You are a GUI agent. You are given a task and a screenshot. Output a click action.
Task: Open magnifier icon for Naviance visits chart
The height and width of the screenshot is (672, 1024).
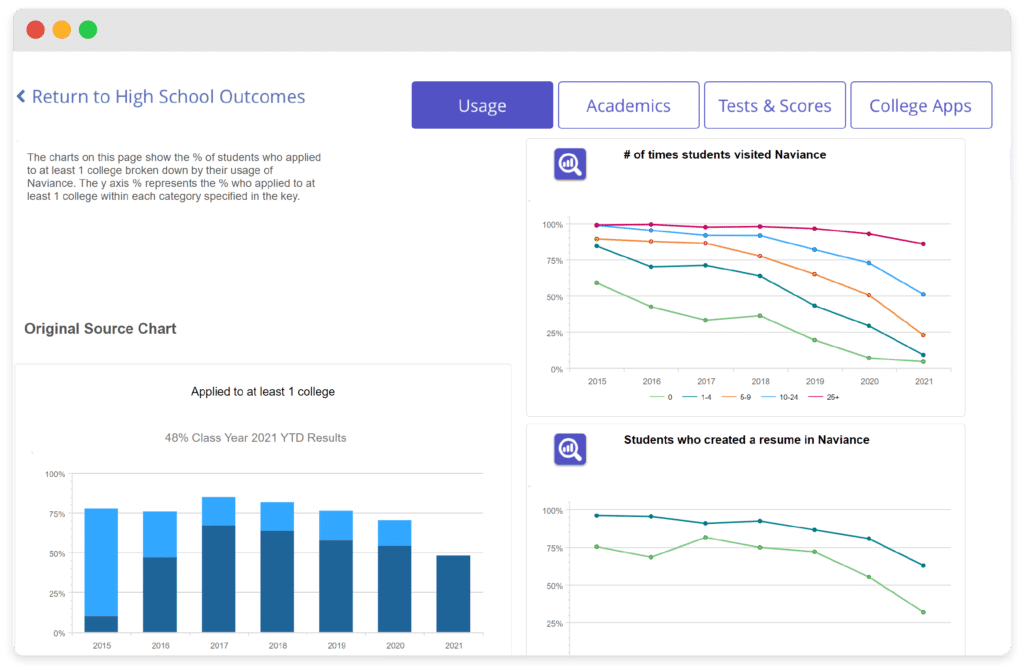pos(570,164)
